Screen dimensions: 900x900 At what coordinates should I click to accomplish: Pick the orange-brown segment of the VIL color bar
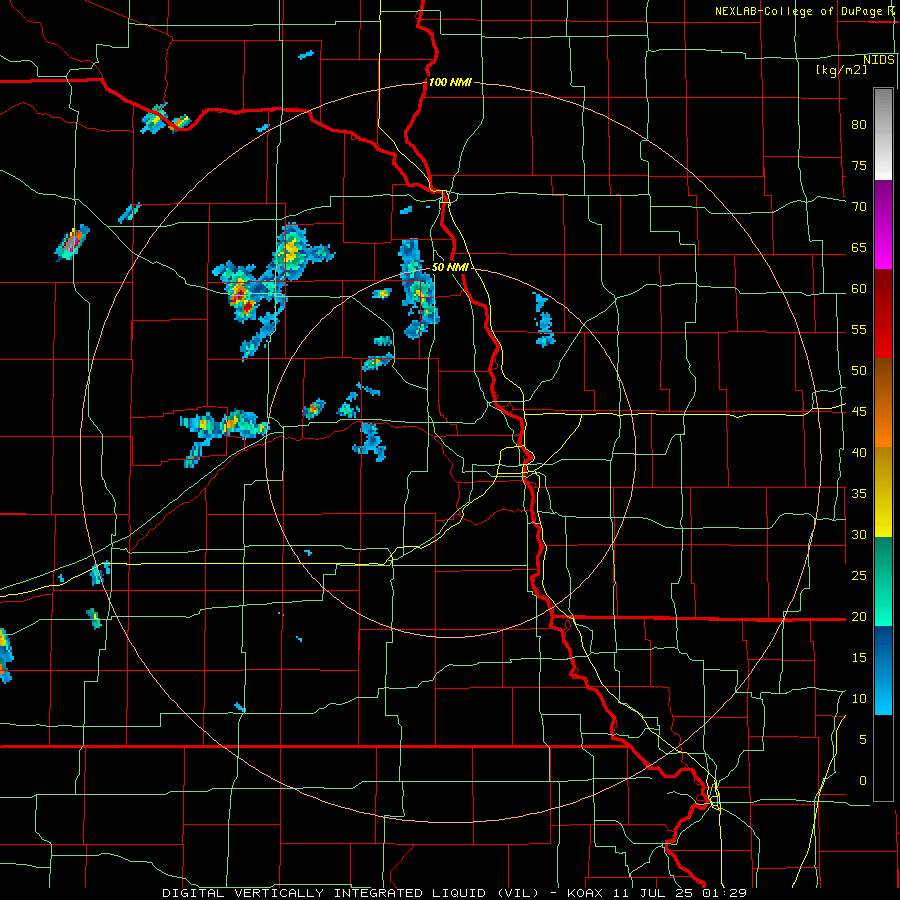tap(883, 403)
